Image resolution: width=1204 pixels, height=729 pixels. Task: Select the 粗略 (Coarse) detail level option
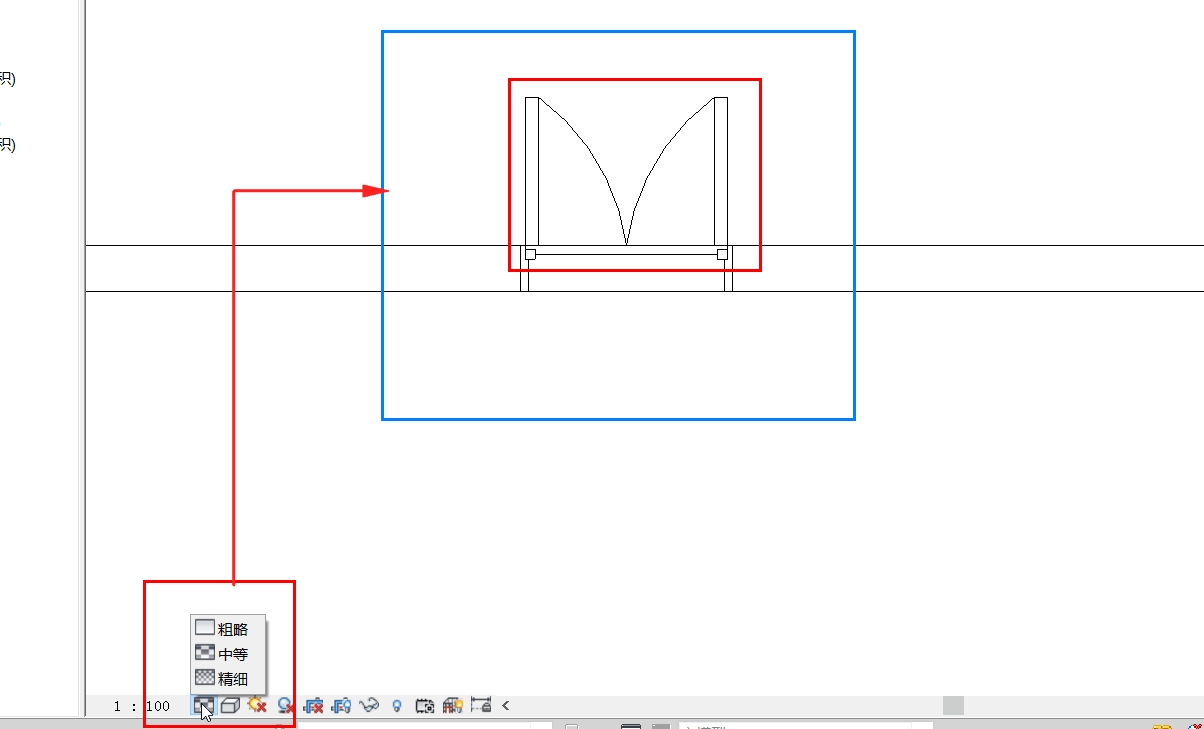click(222, 629)
